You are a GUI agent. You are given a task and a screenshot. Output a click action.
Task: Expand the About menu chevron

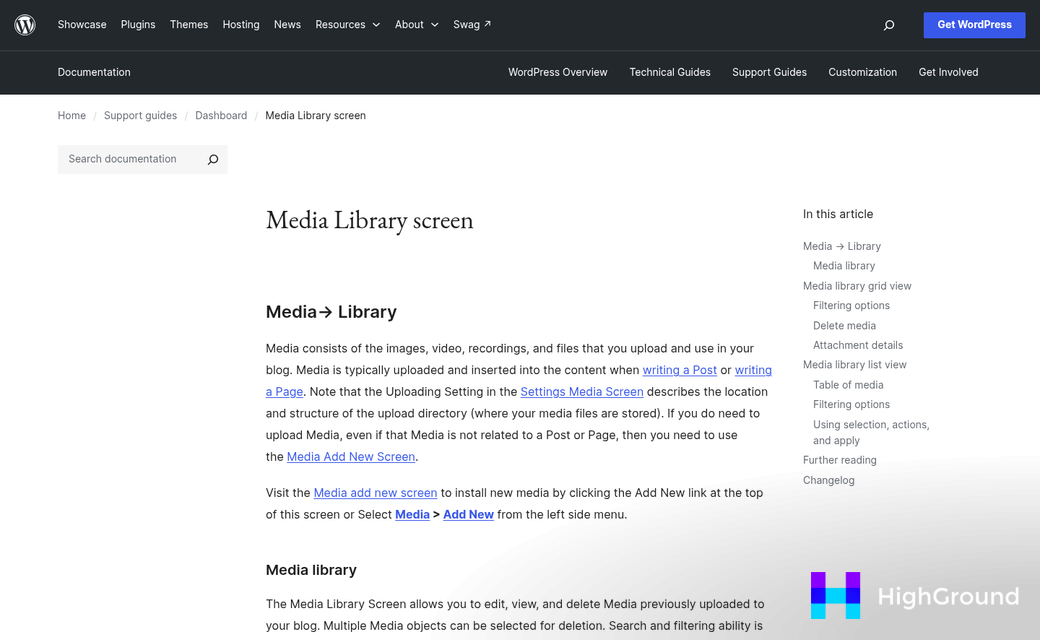click(x=434, y=25)
